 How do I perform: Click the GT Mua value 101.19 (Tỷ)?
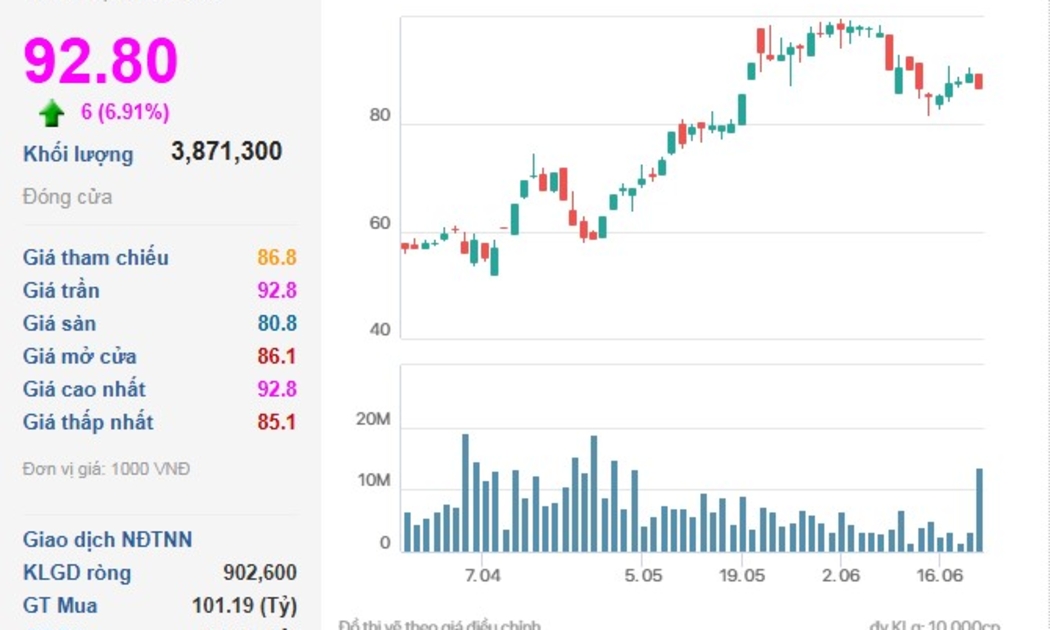(243, 606)
